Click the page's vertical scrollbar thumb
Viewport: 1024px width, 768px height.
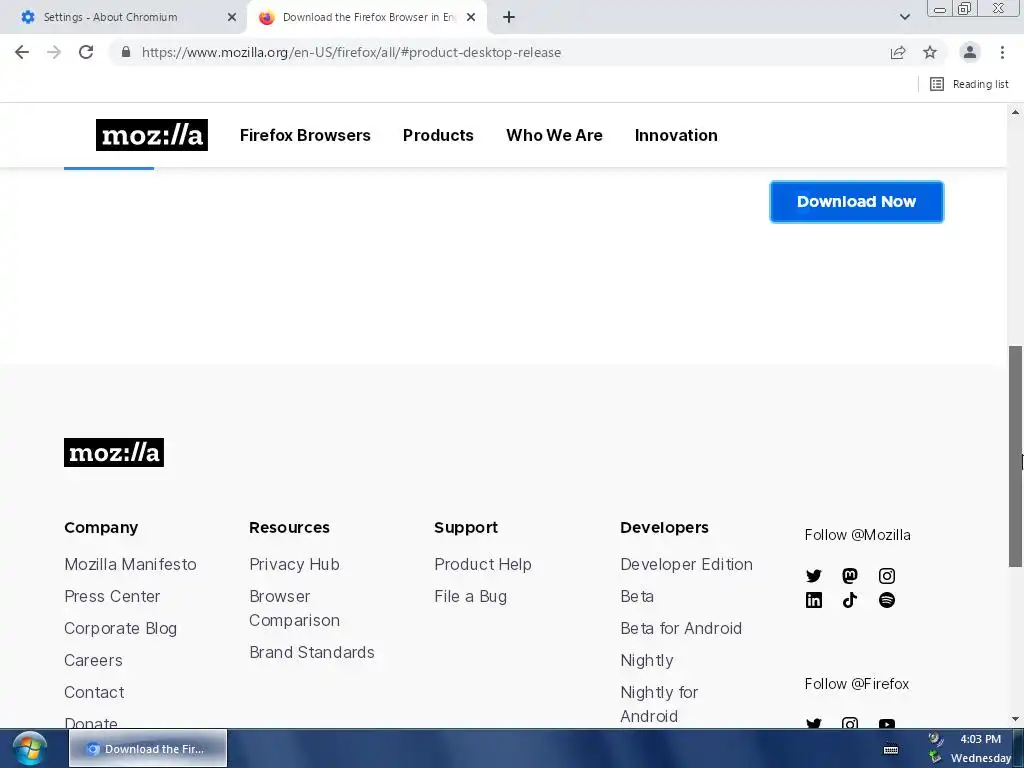click(1016, 456)
